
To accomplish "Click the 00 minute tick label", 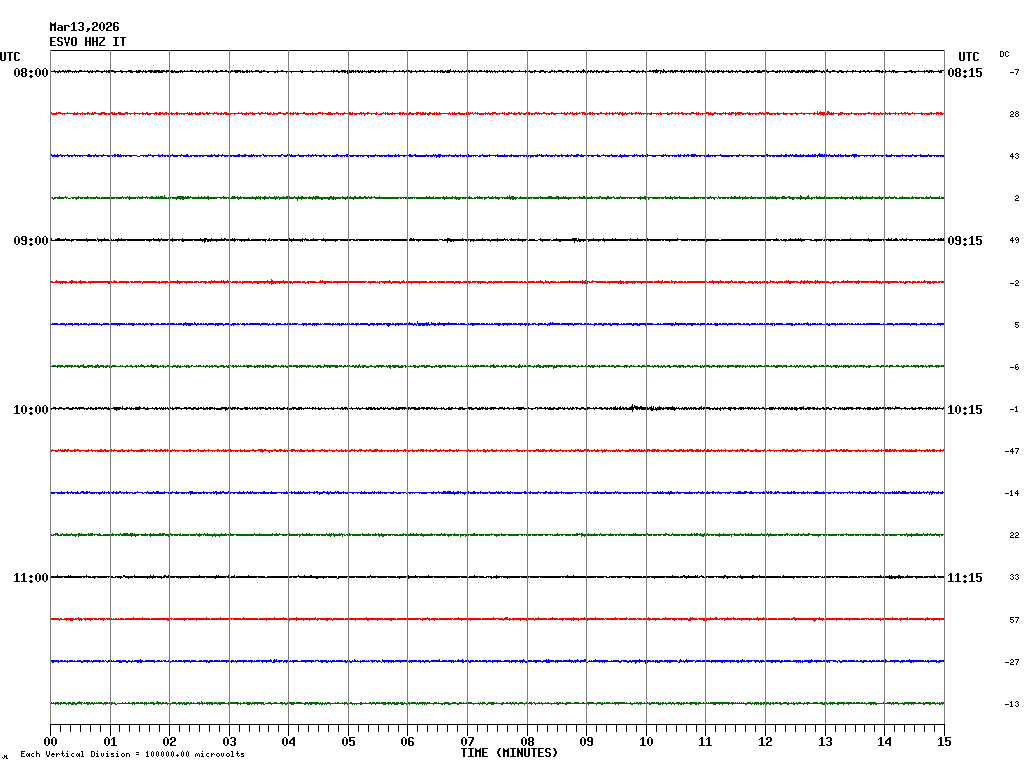I will [x=50, y=742].
